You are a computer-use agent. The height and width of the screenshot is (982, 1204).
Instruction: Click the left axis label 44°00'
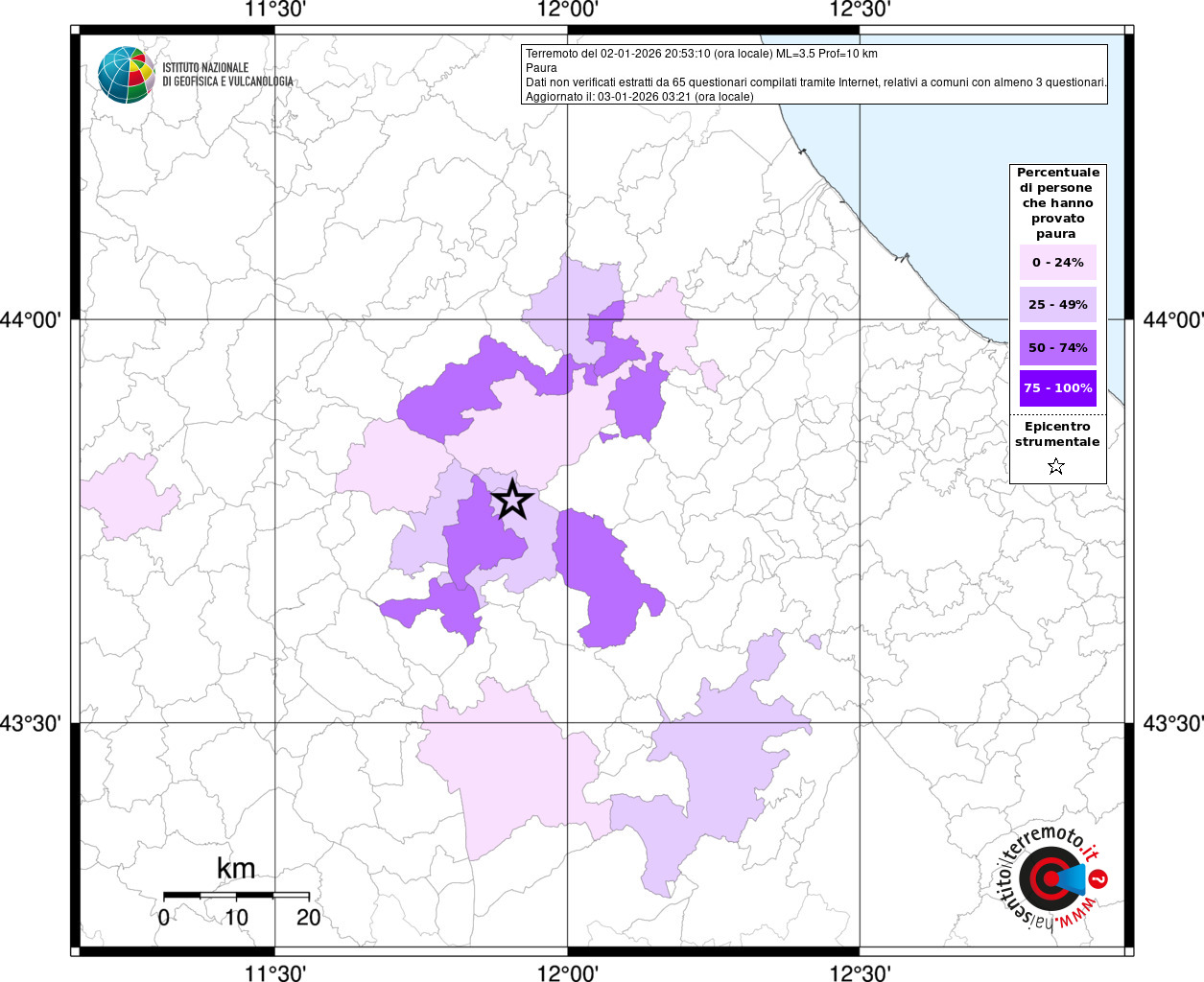[x=31, y=319]
